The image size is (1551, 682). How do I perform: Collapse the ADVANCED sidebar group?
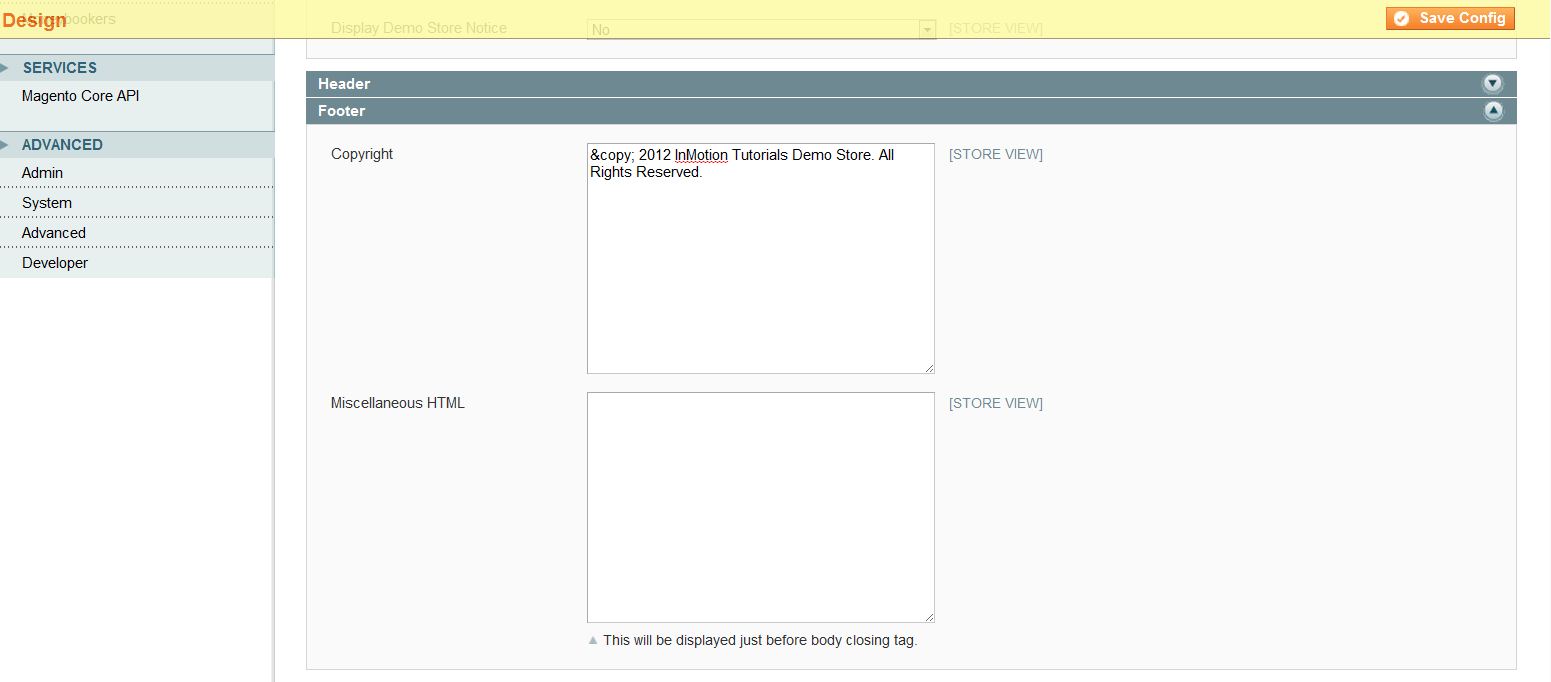[137, 145]
